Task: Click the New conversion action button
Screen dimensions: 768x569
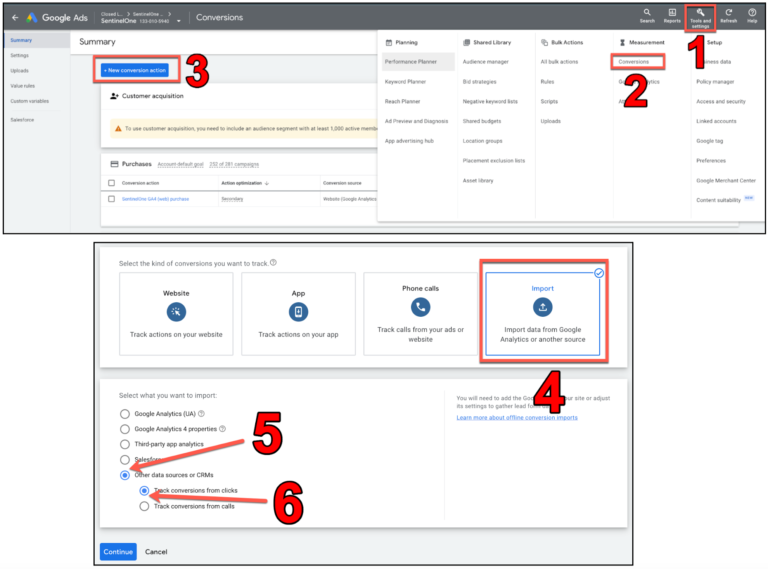Action: click(141, 70)
